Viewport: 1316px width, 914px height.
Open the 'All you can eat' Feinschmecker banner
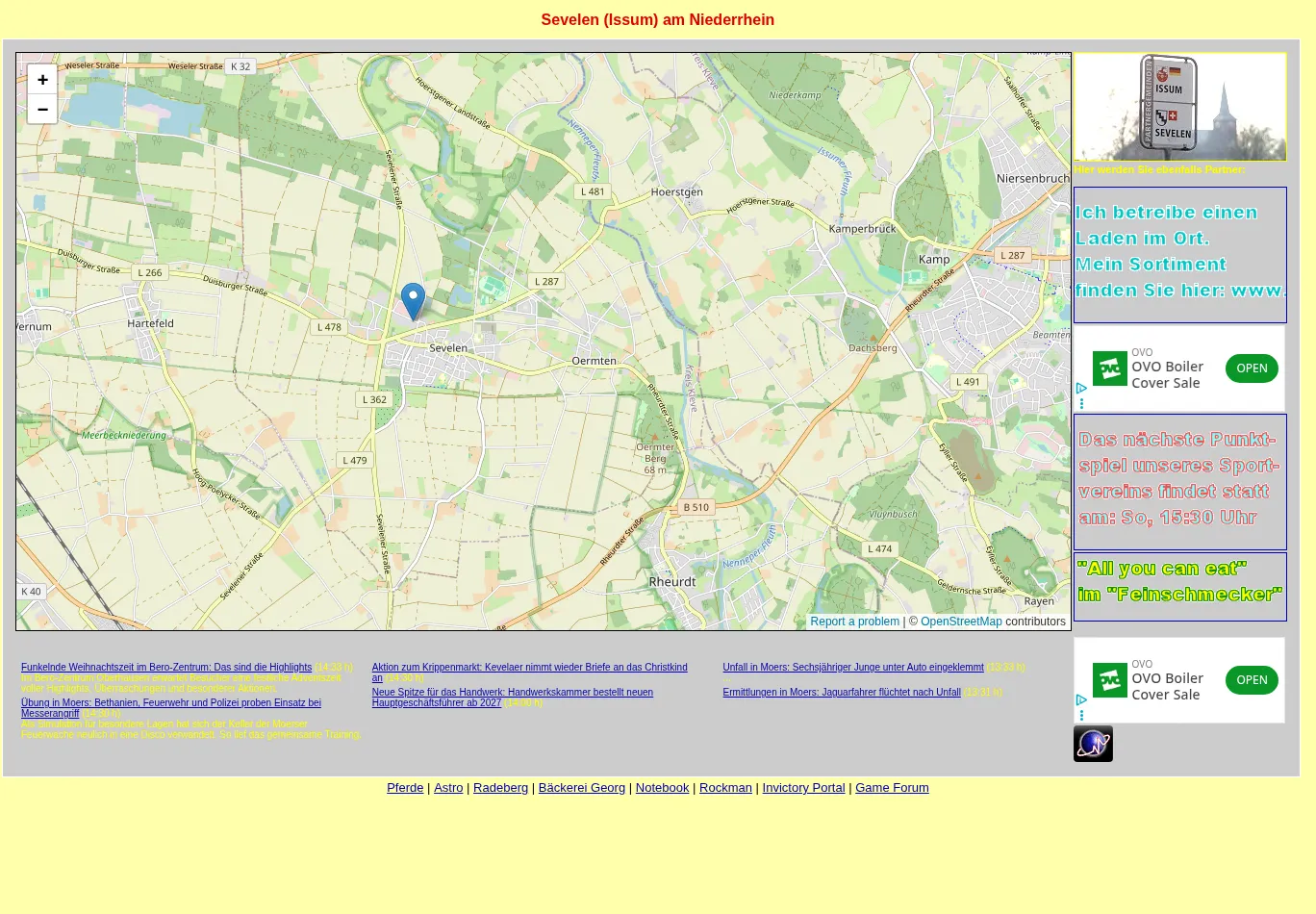click(x=1179, y=586)
